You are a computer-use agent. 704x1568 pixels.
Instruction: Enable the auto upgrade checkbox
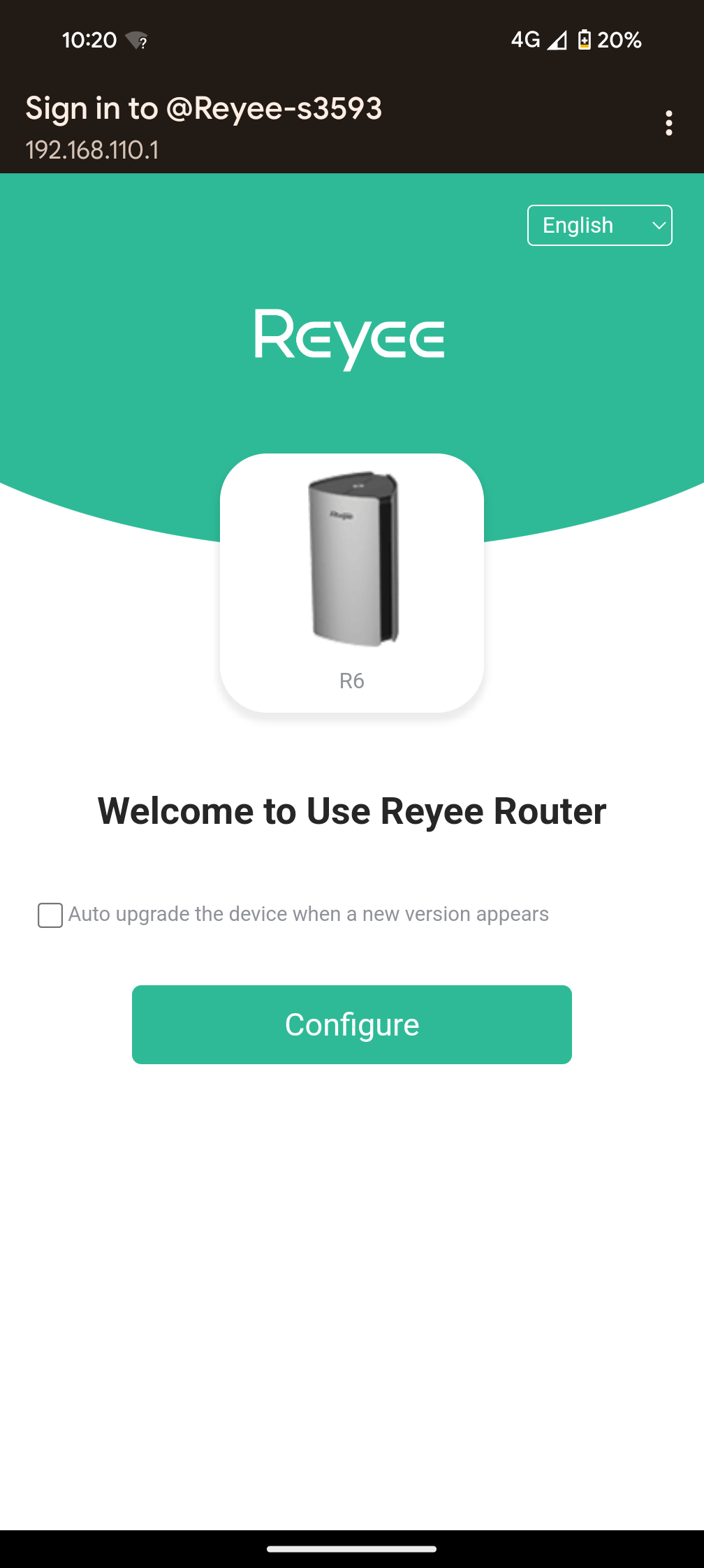(50, 915)
